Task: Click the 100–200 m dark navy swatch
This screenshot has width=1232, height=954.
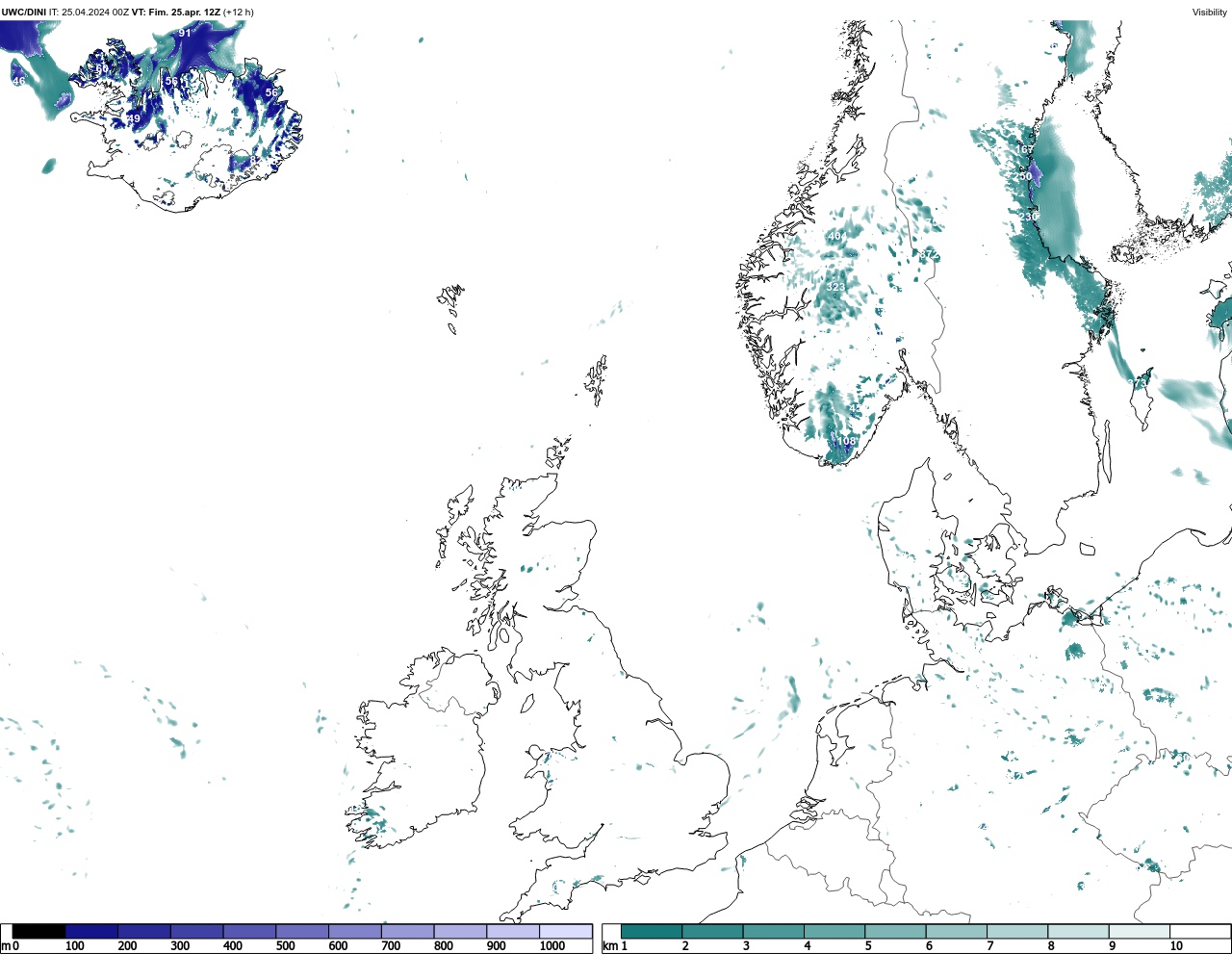Action: tap(91, 931)
